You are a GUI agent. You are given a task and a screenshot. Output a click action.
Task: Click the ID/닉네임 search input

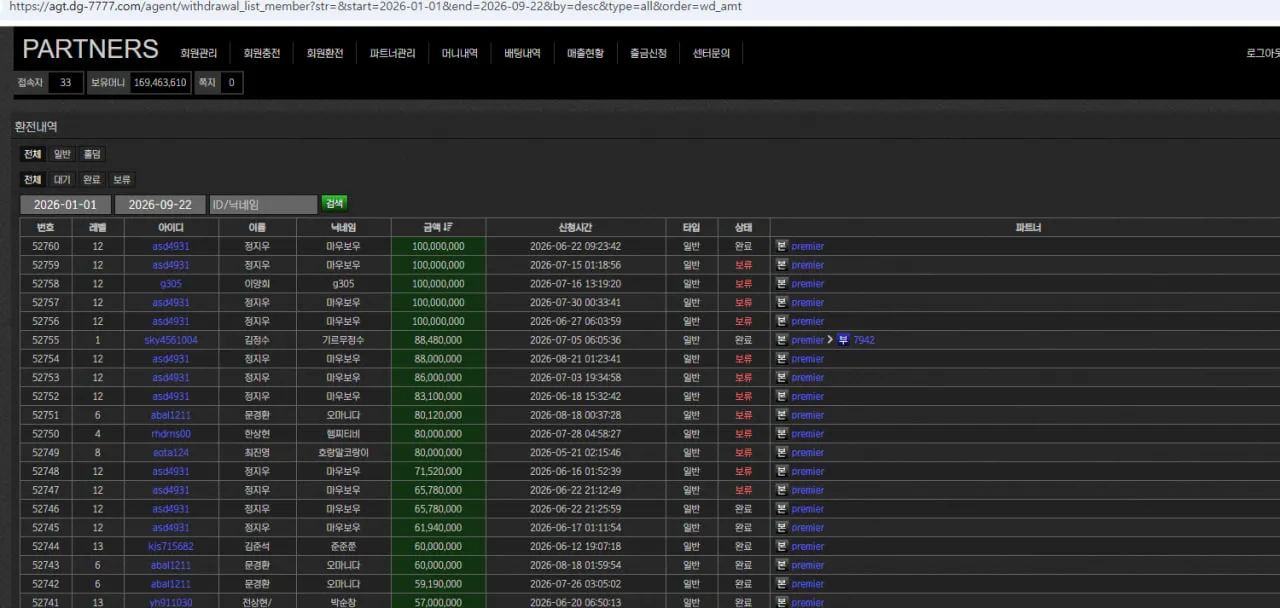263,204
